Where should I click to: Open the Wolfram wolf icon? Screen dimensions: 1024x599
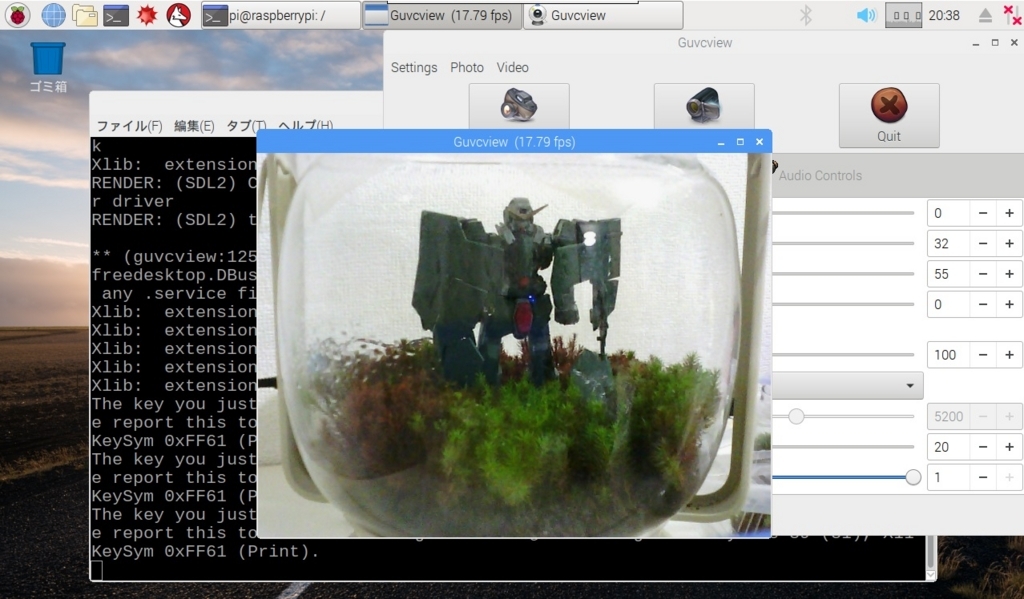178,15
